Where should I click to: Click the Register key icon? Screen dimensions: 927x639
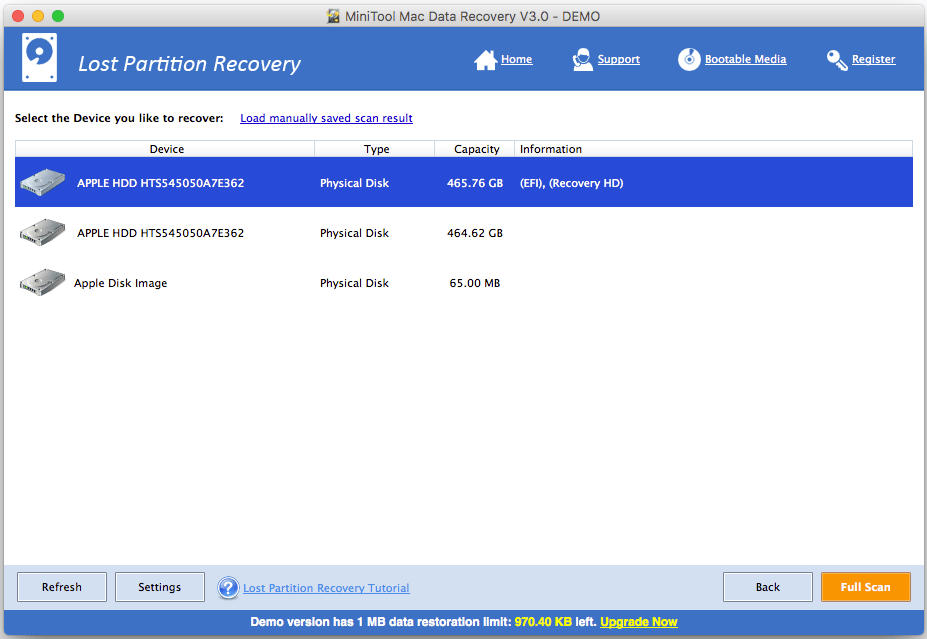coord(837,60)
